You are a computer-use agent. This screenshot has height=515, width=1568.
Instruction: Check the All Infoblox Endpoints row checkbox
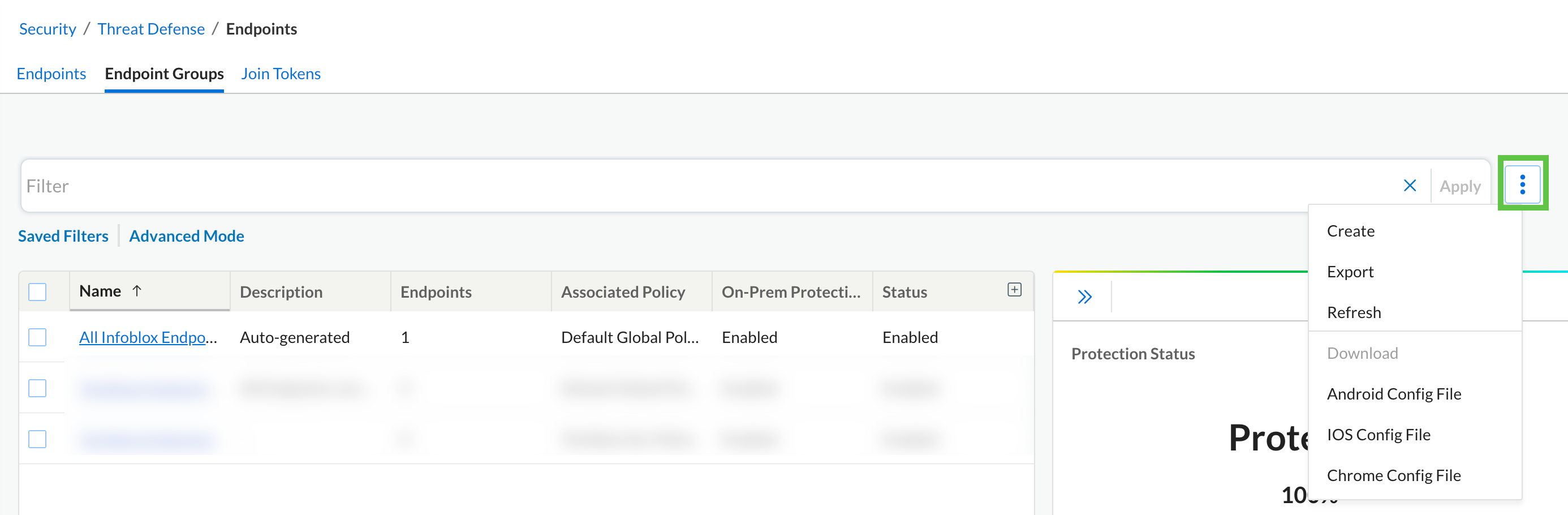pyautogui.click(x=37, y=337)
